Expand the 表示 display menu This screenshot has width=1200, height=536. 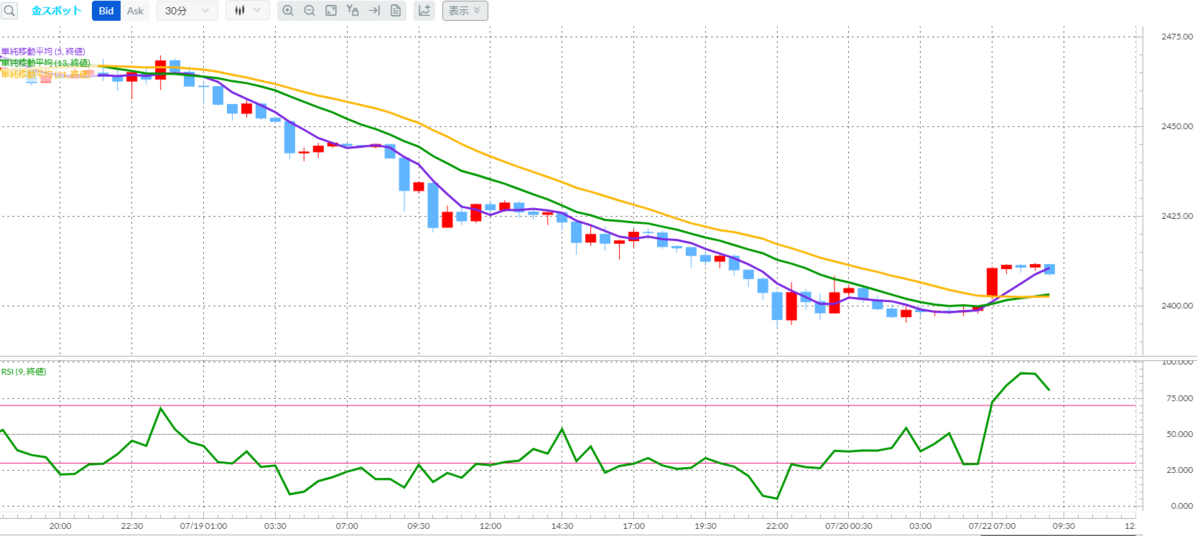point(465,11)
